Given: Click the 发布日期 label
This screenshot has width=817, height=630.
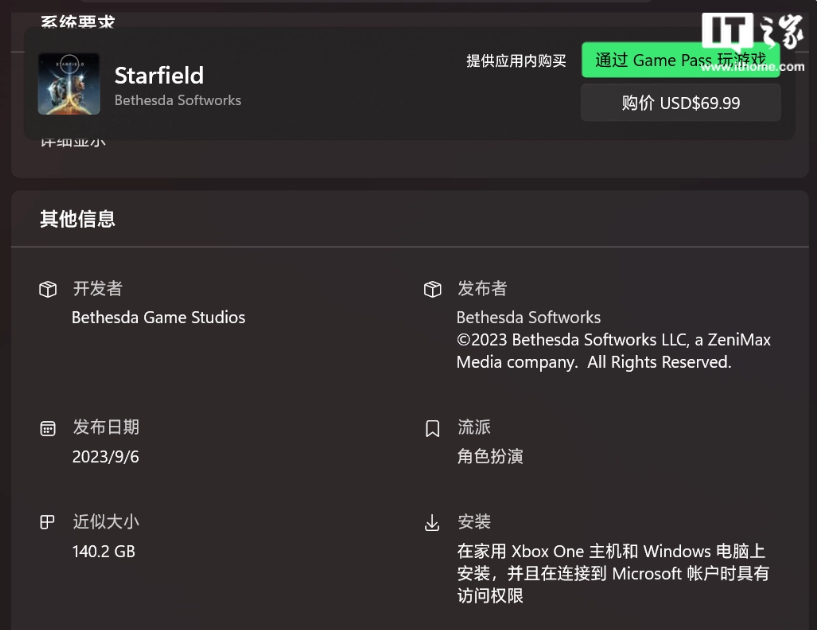Looking at the screenshot, I should 106,427.
